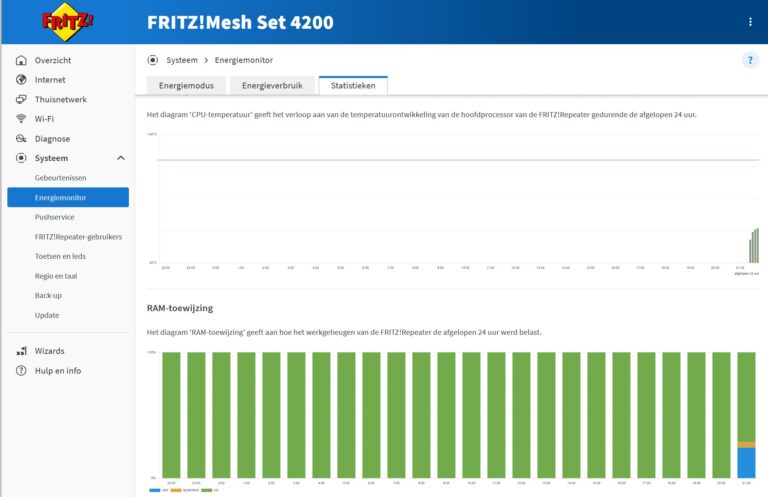Click the Wi-Fi signal icon
768x497 pixels.
coord(21,119)
